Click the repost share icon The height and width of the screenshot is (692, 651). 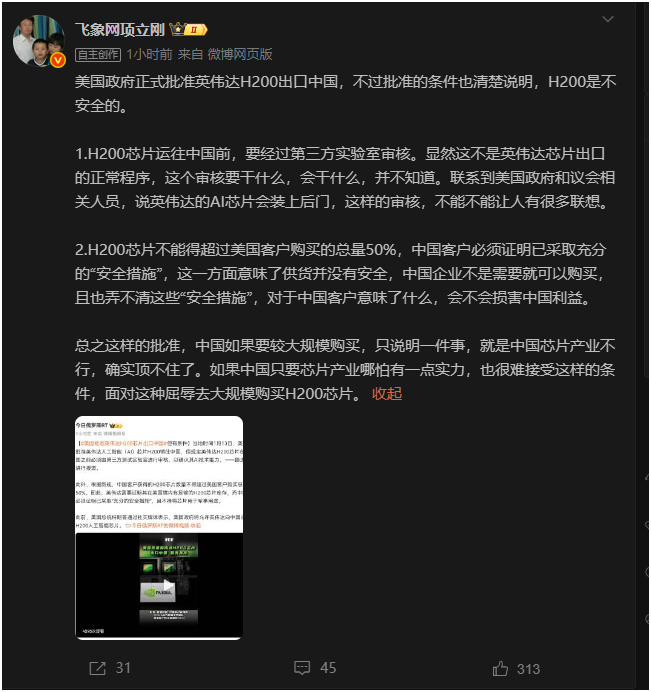[98, 668]
